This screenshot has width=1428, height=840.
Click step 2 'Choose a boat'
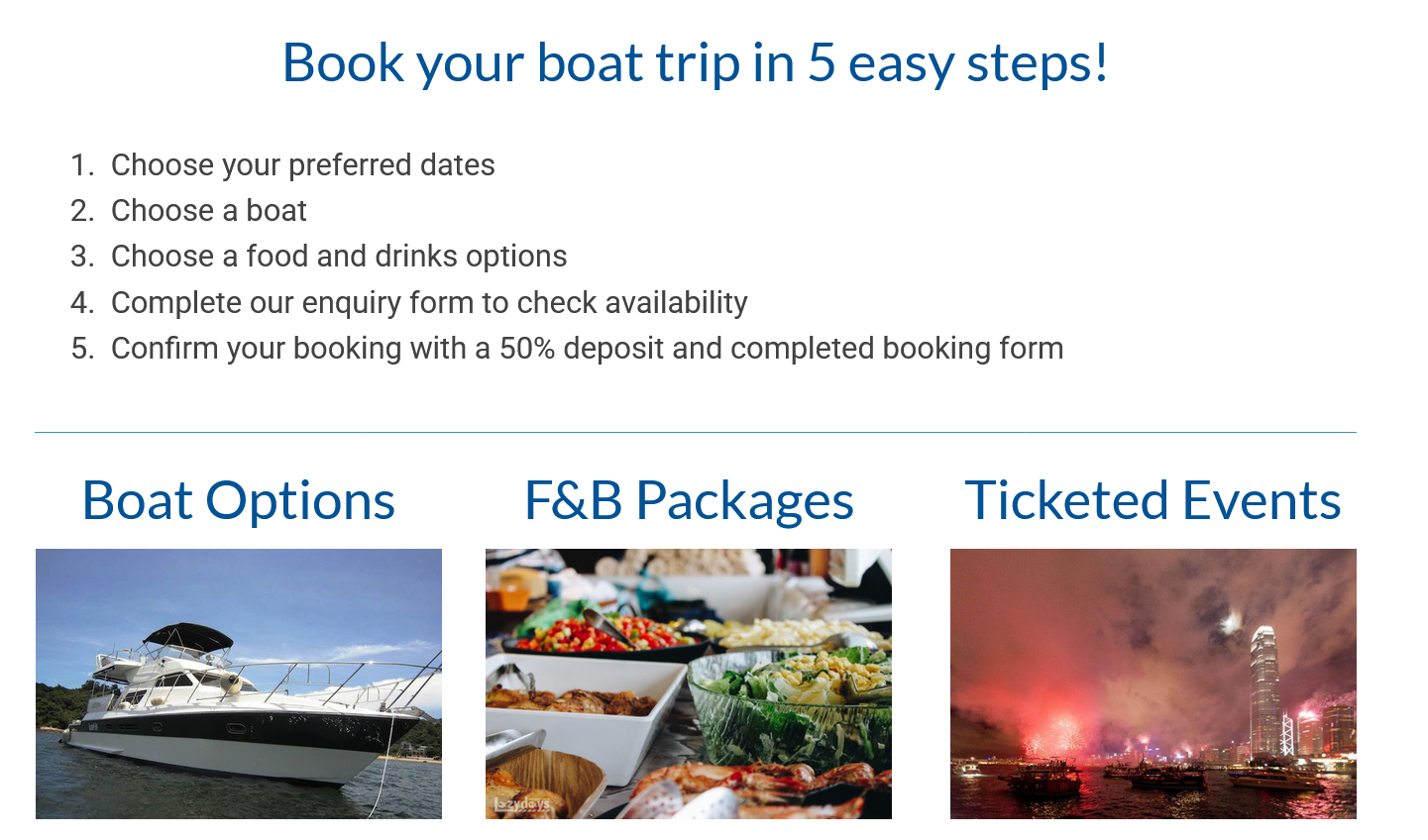point(209,210)
